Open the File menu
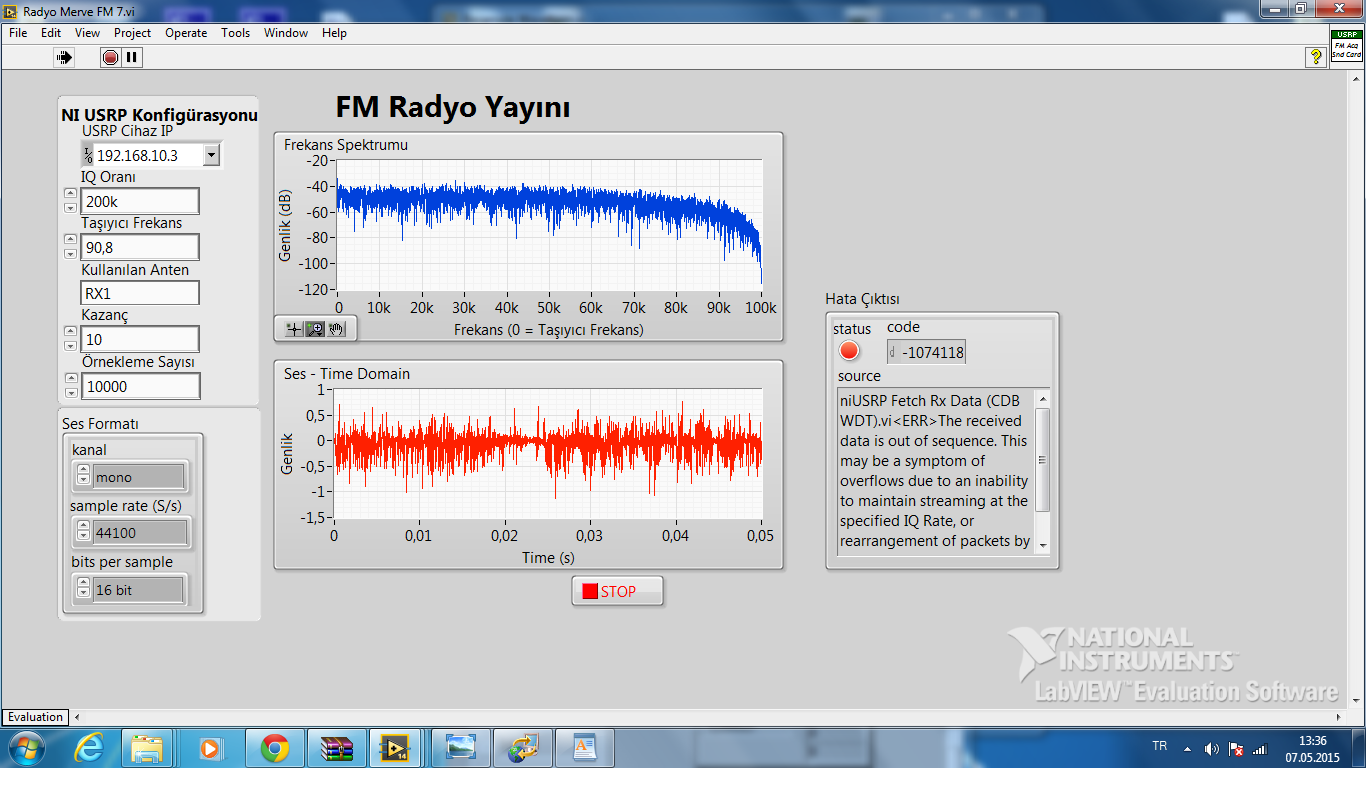Image resolution: width=1366 pixels, height=798 pixels. 18,33
